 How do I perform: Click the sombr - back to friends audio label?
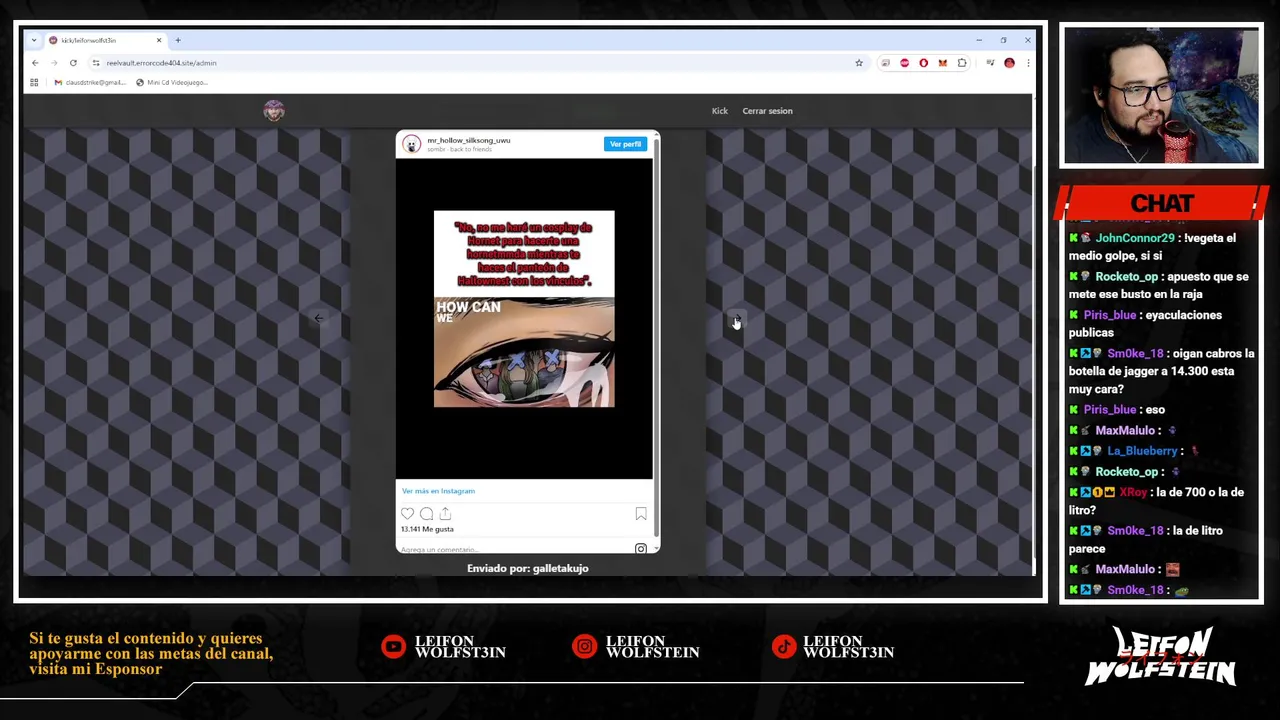click(460, 149)
